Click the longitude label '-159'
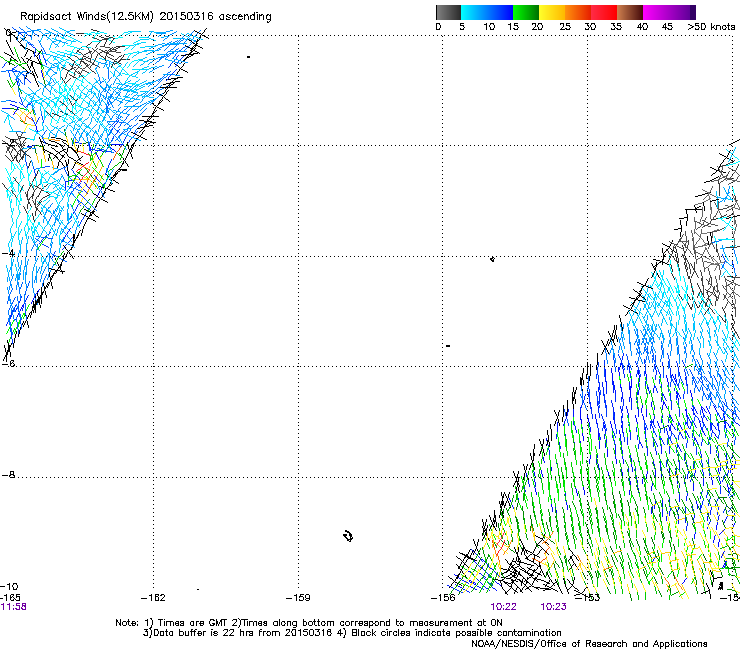Viewport: 740px width, 650px height. click(x=298, y=598)
